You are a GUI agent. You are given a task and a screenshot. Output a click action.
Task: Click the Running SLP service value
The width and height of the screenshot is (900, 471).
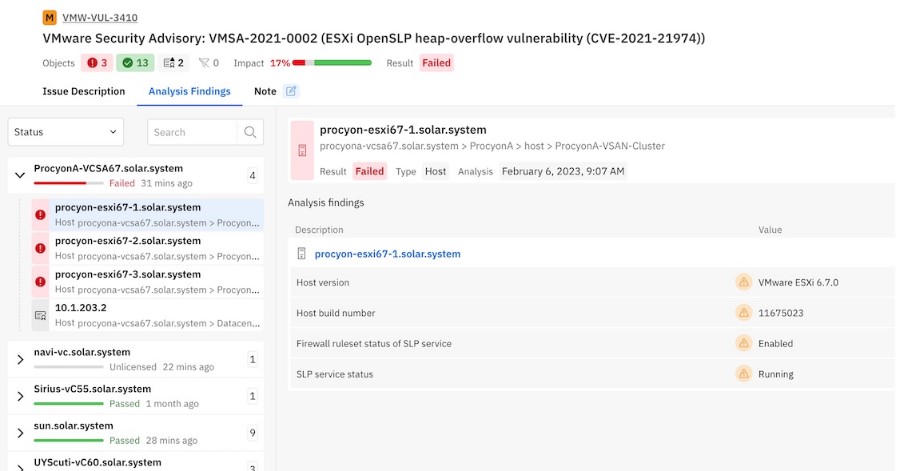tap(775, 374)
